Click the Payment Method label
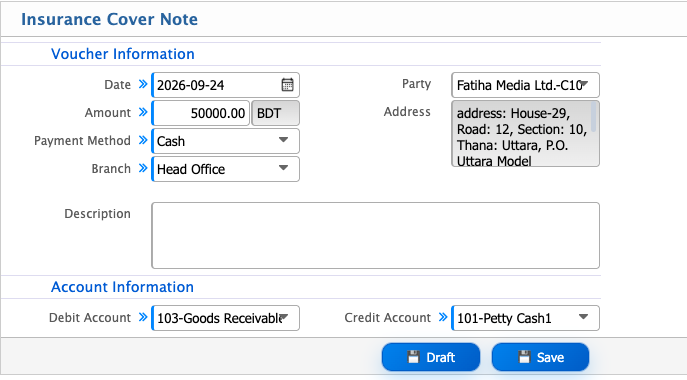This screenshot has height=380, width=687. 82,141
